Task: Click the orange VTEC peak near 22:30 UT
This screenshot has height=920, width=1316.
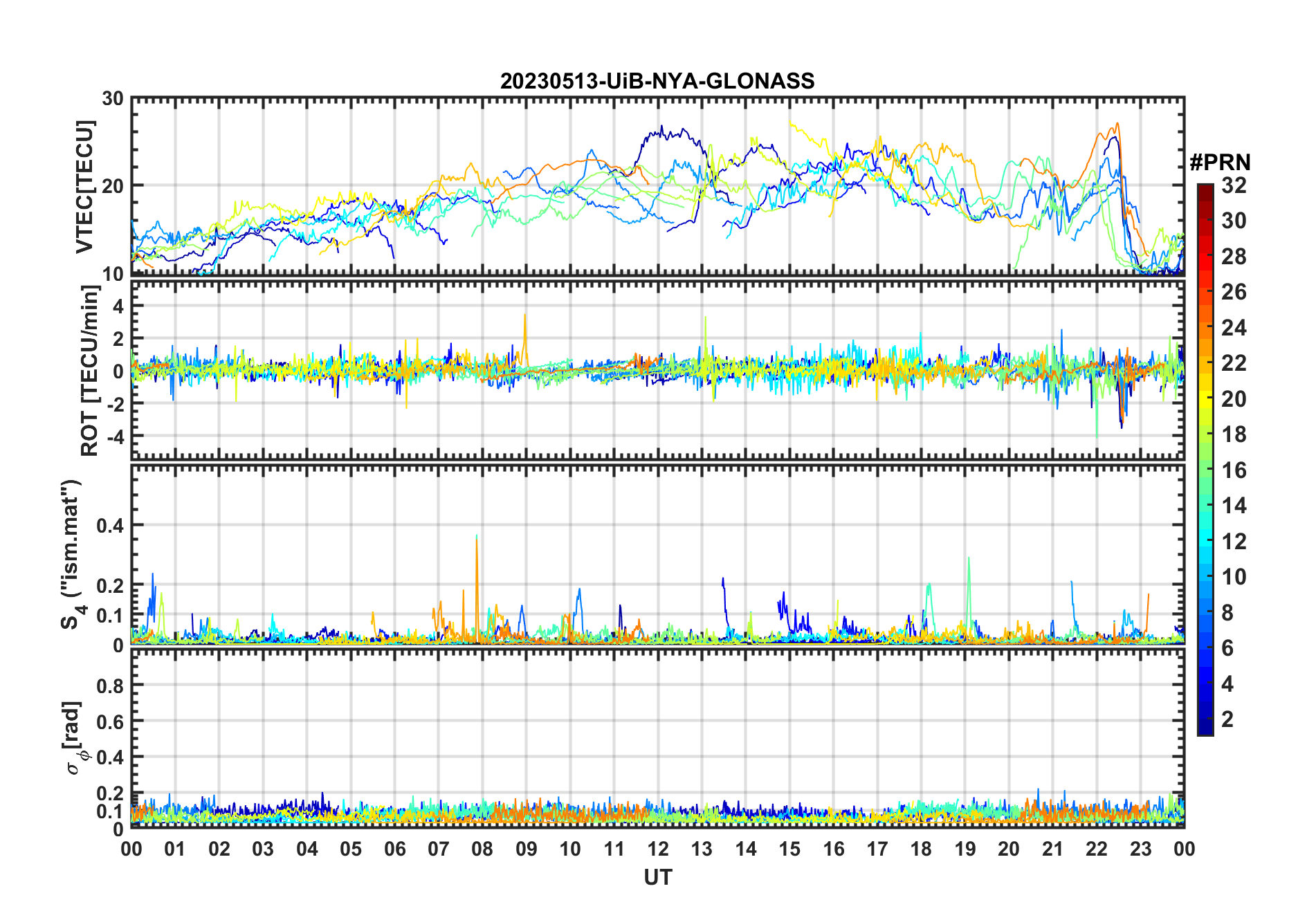Action: pos(1116,127)
